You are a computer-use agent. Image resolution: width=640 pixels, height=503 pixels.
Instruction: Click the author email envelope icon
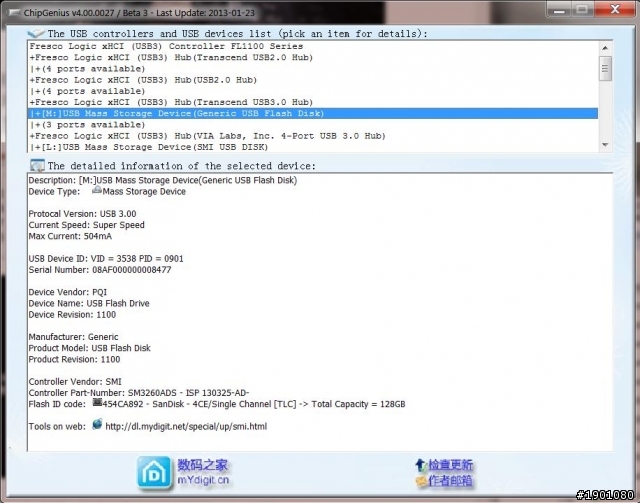421,481
